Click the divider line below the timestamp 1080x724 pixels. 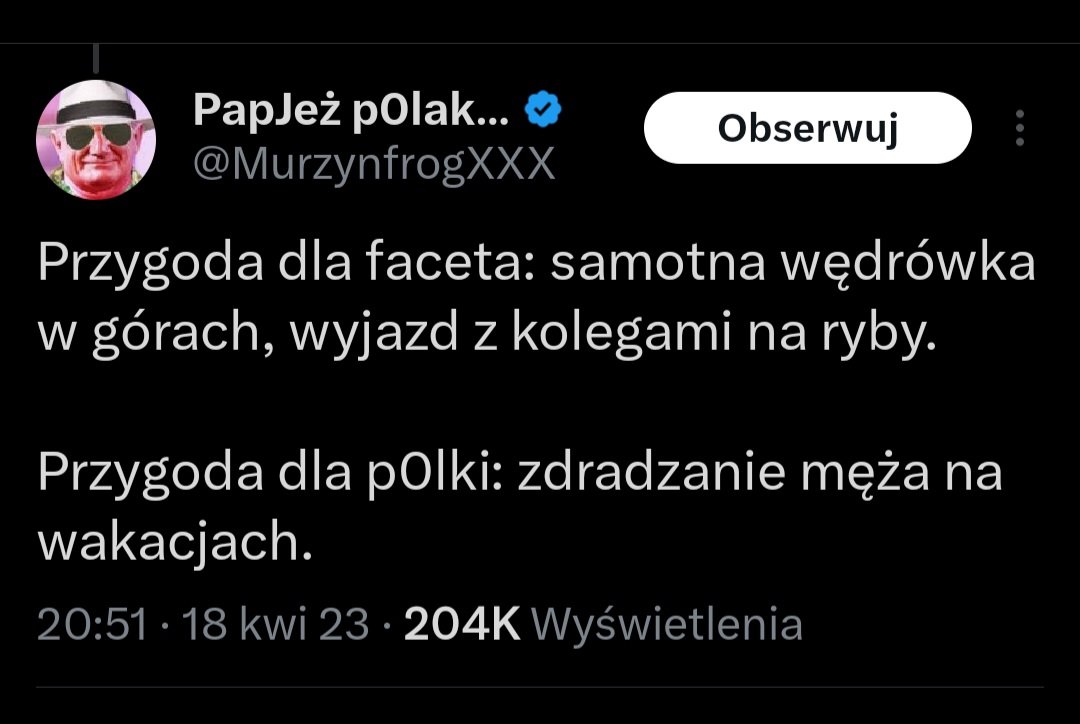tap(540, 687)
